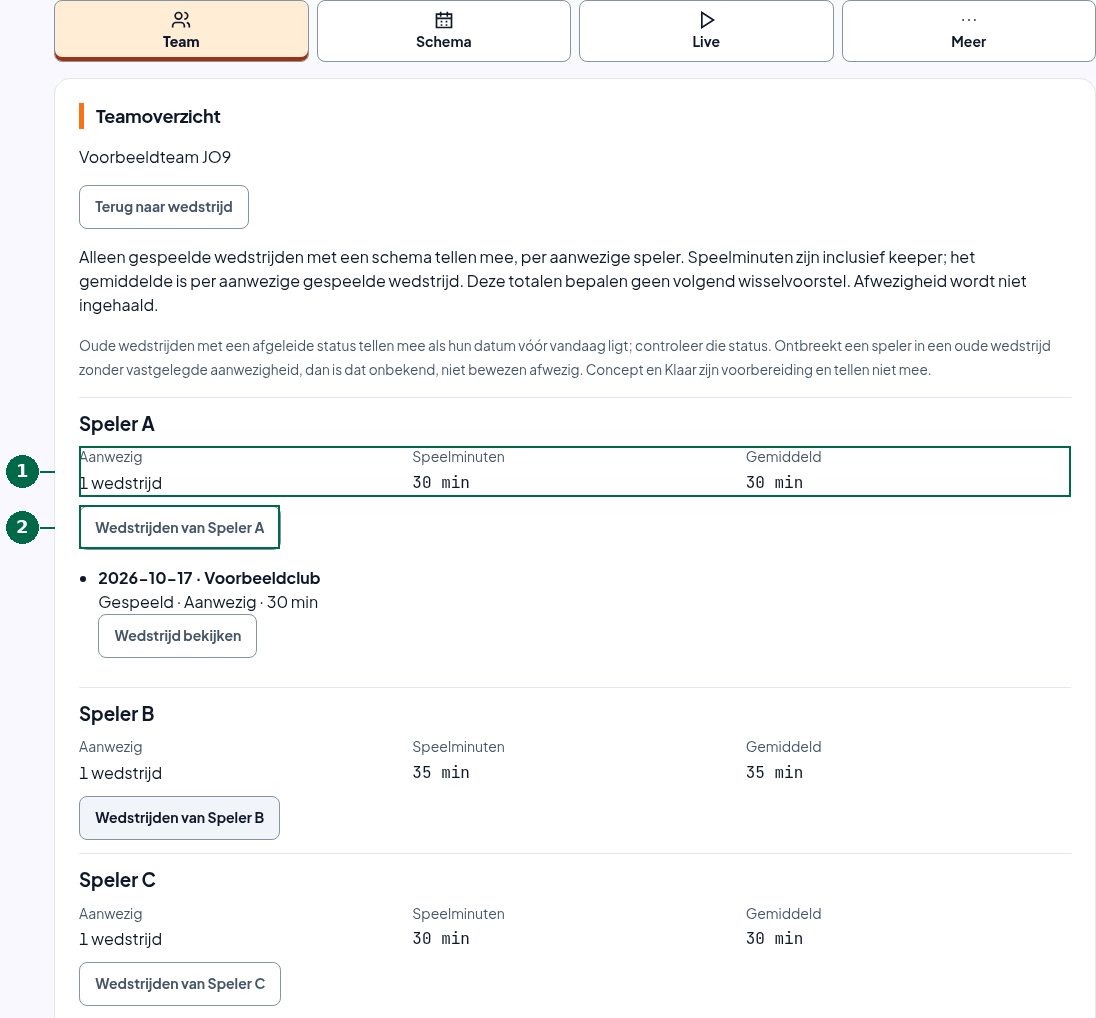
Task: Click the paragraph starting 'Alleen gespeelde wedstrijden'
Action: (553, 281)
